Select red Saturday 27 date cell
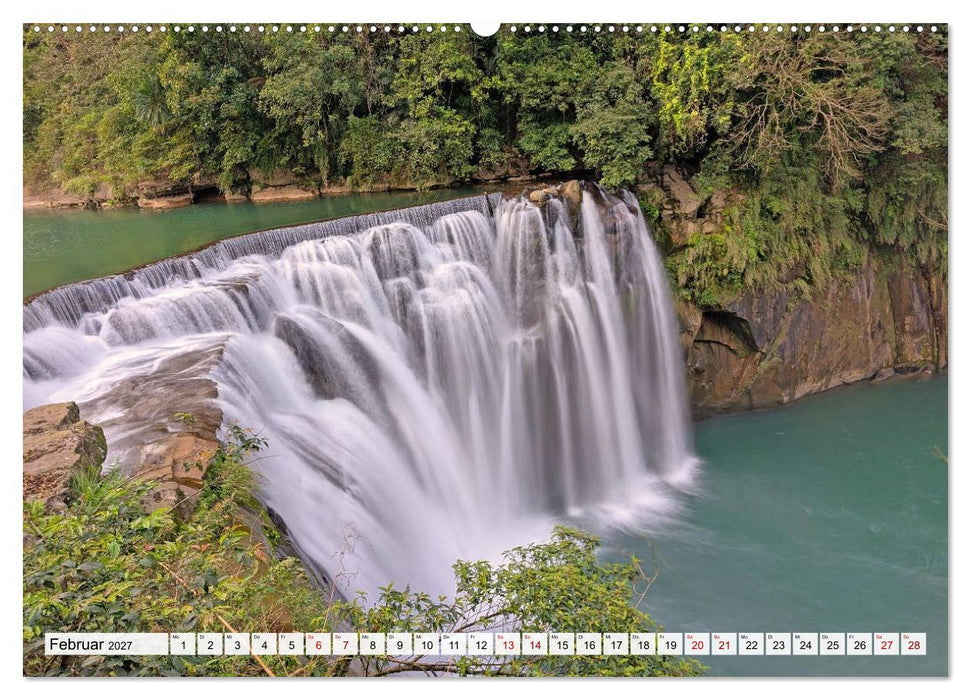Image resolution: width=971 pixels, height=700 pixels. (x=887, y=644)
